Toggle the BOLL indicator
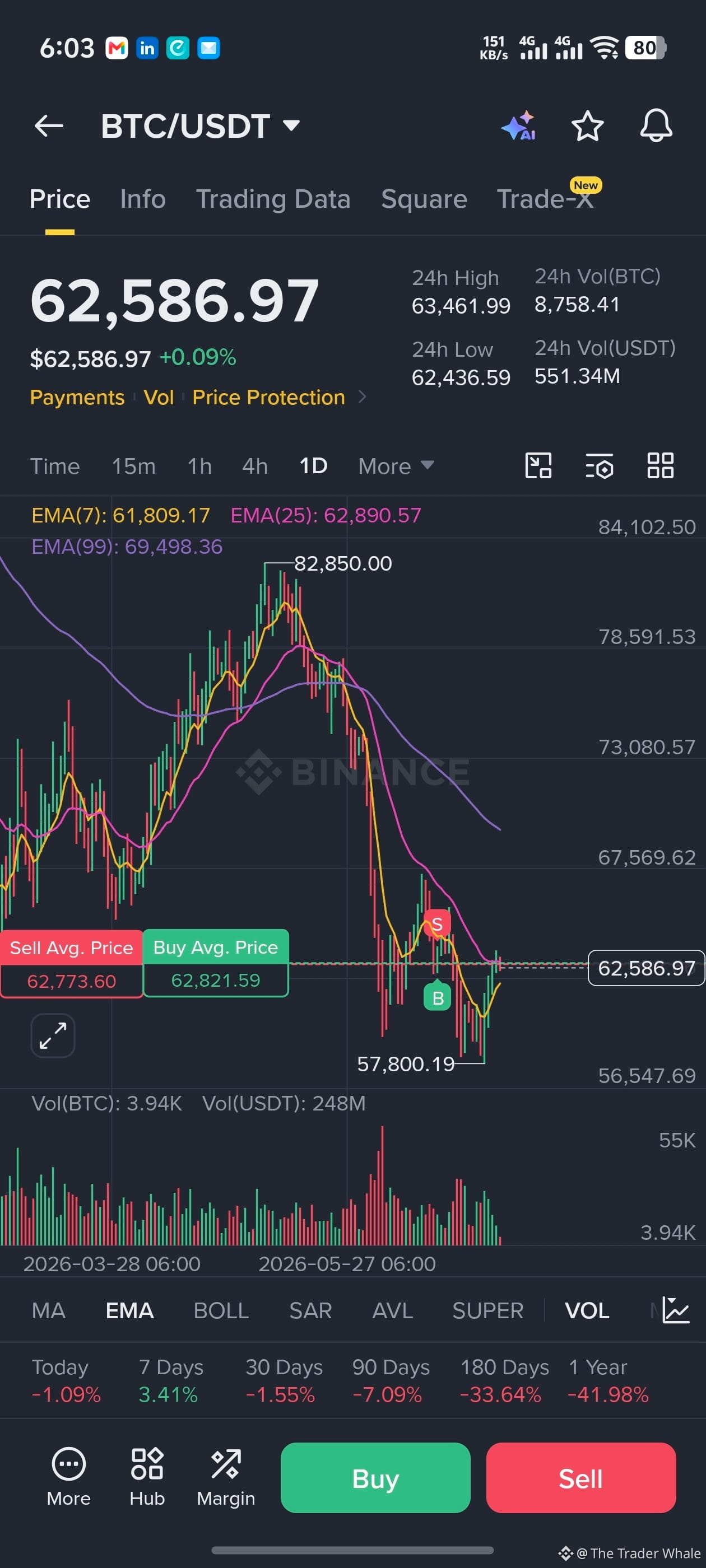This screenshot has width=706, height=1568. click(221, 1310)
